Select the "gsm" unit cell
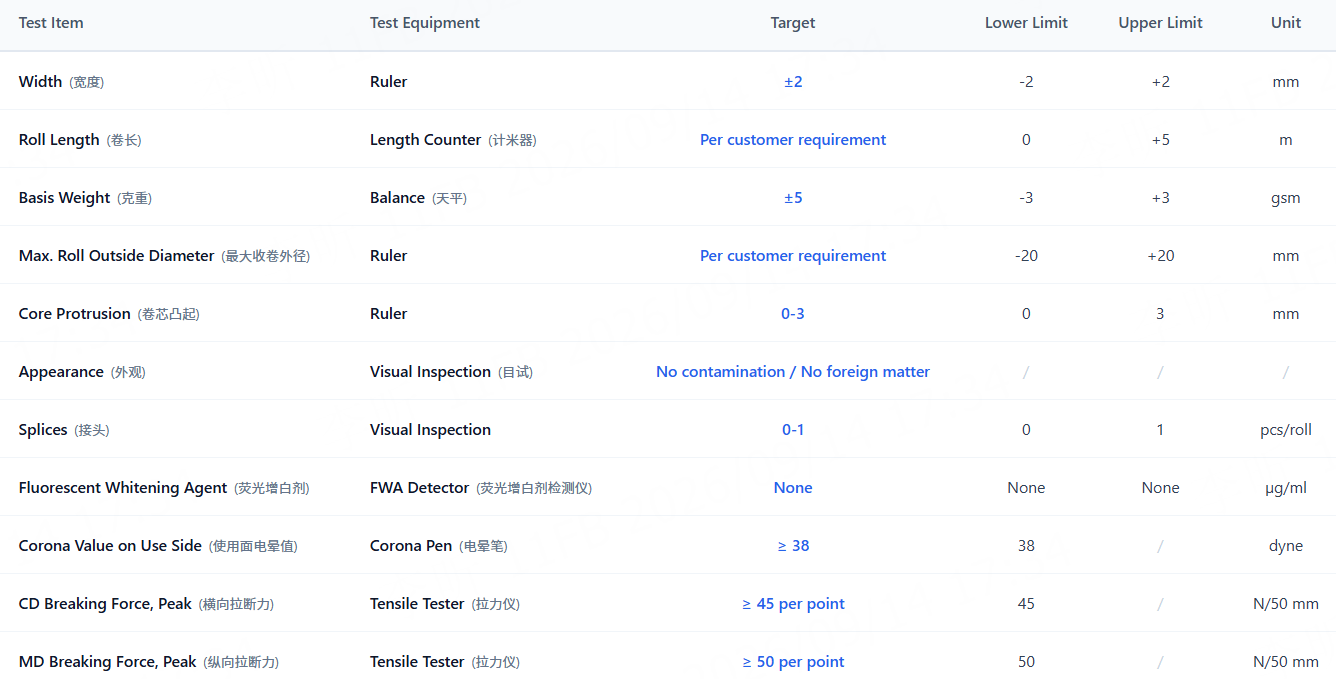1336x679 pixels. [1286, 198]
